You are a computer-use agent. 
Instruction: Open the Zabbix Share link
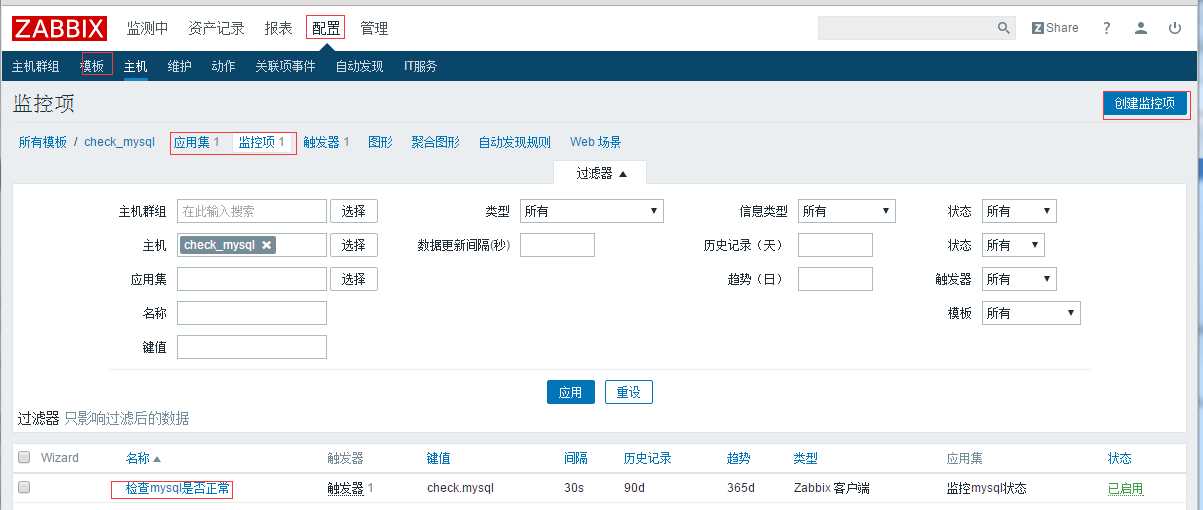[1055, 28]
